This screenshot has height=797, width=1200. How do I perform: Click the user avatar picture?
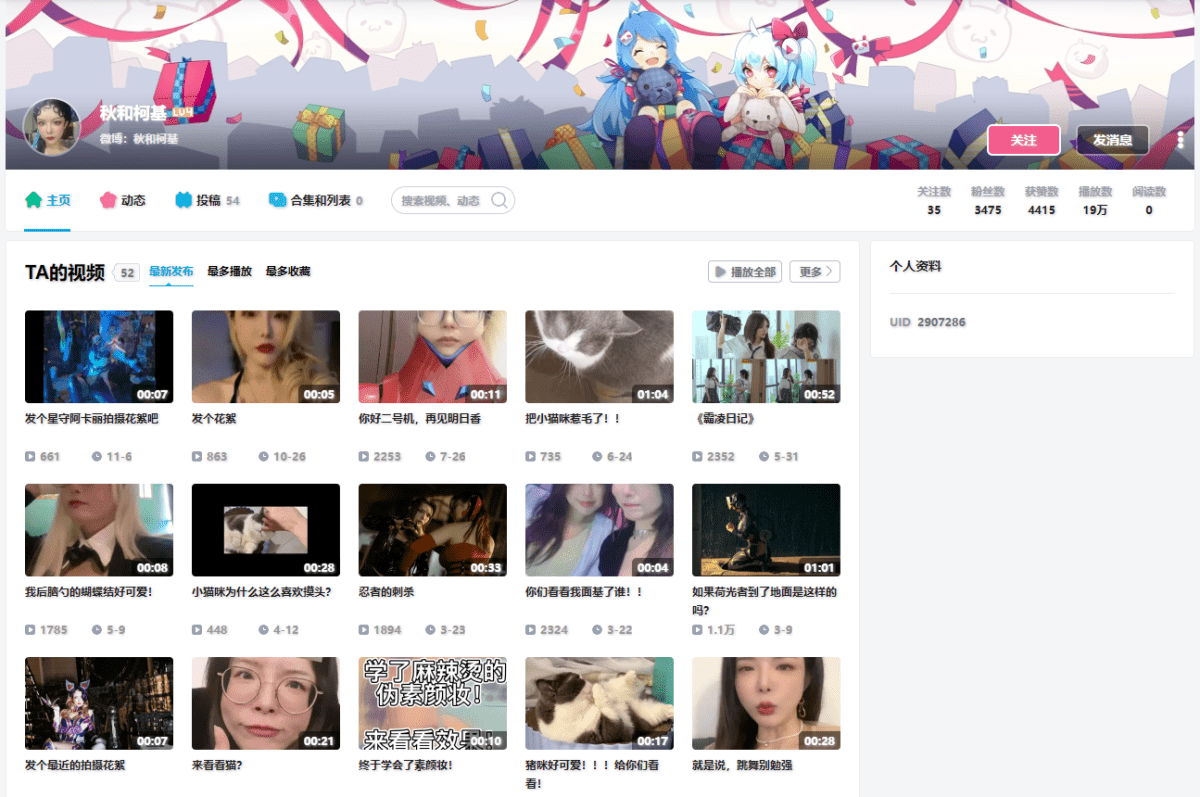click(x=51, y=127)
